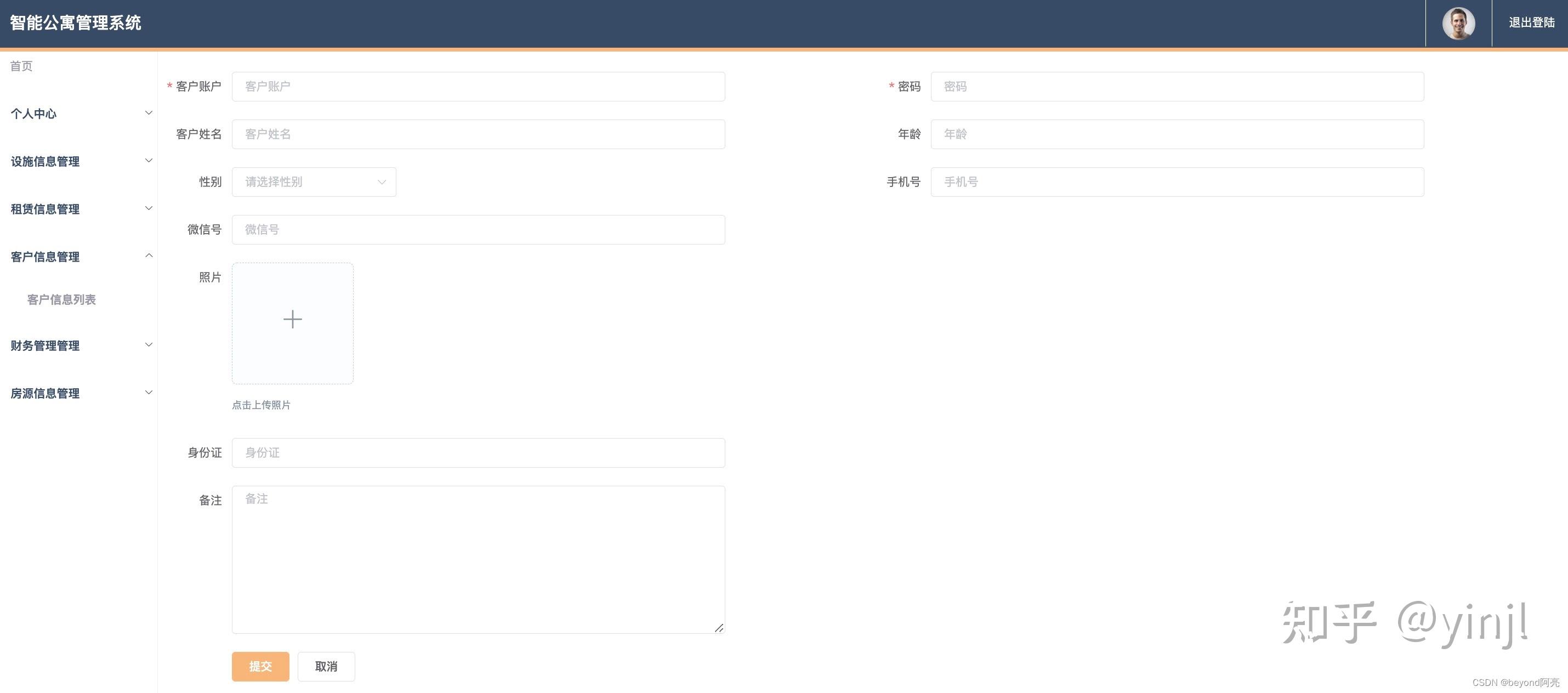Click 点击上传照片 upload link

[261, 405]
